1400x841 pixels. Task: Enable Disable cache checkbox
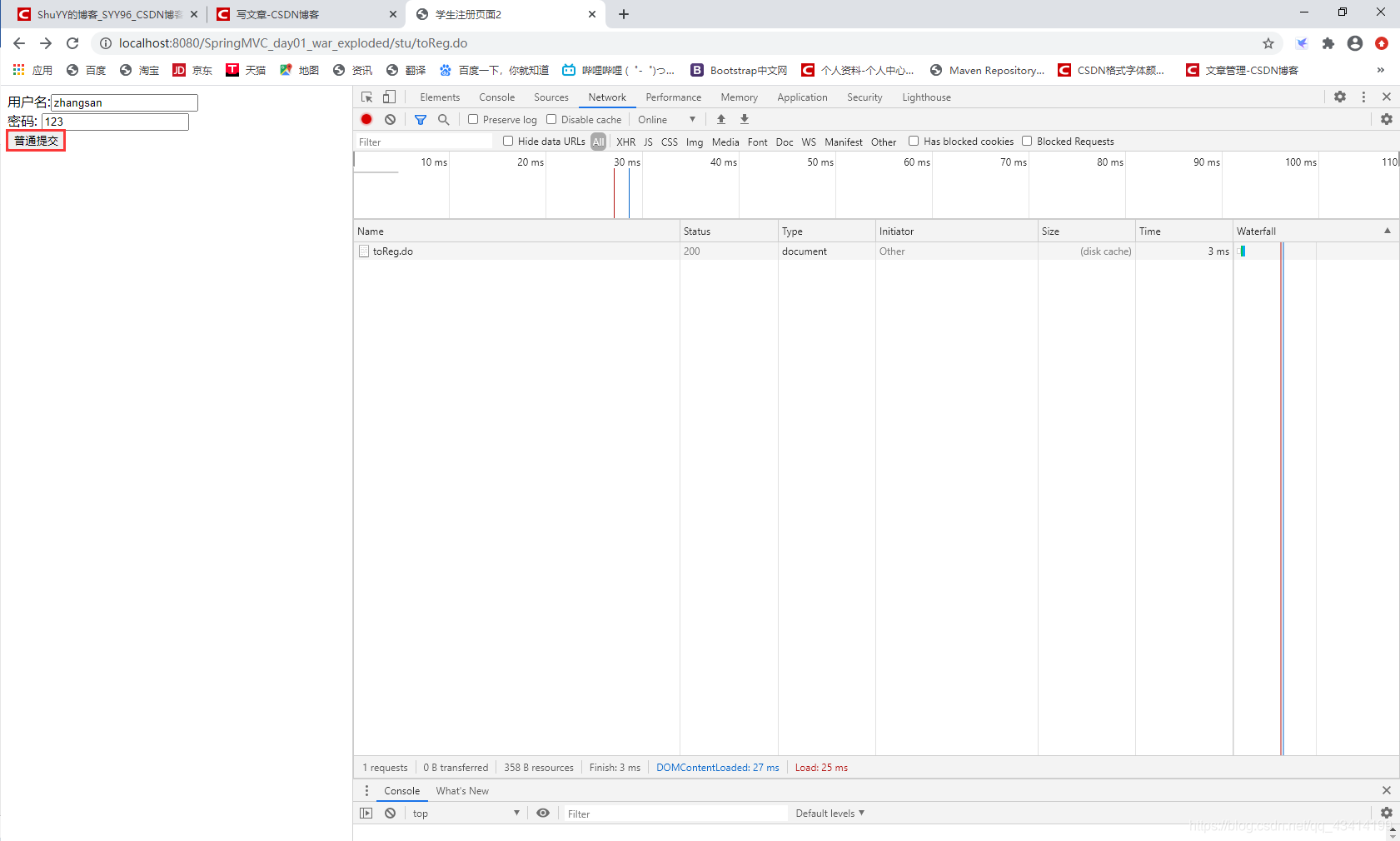coord(551,119)
